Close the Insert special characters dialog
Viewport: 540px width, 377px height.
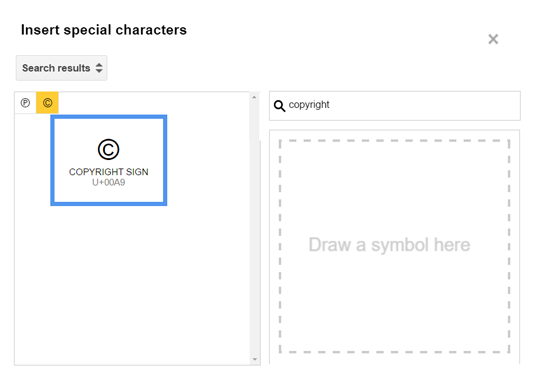click(493, 39)
